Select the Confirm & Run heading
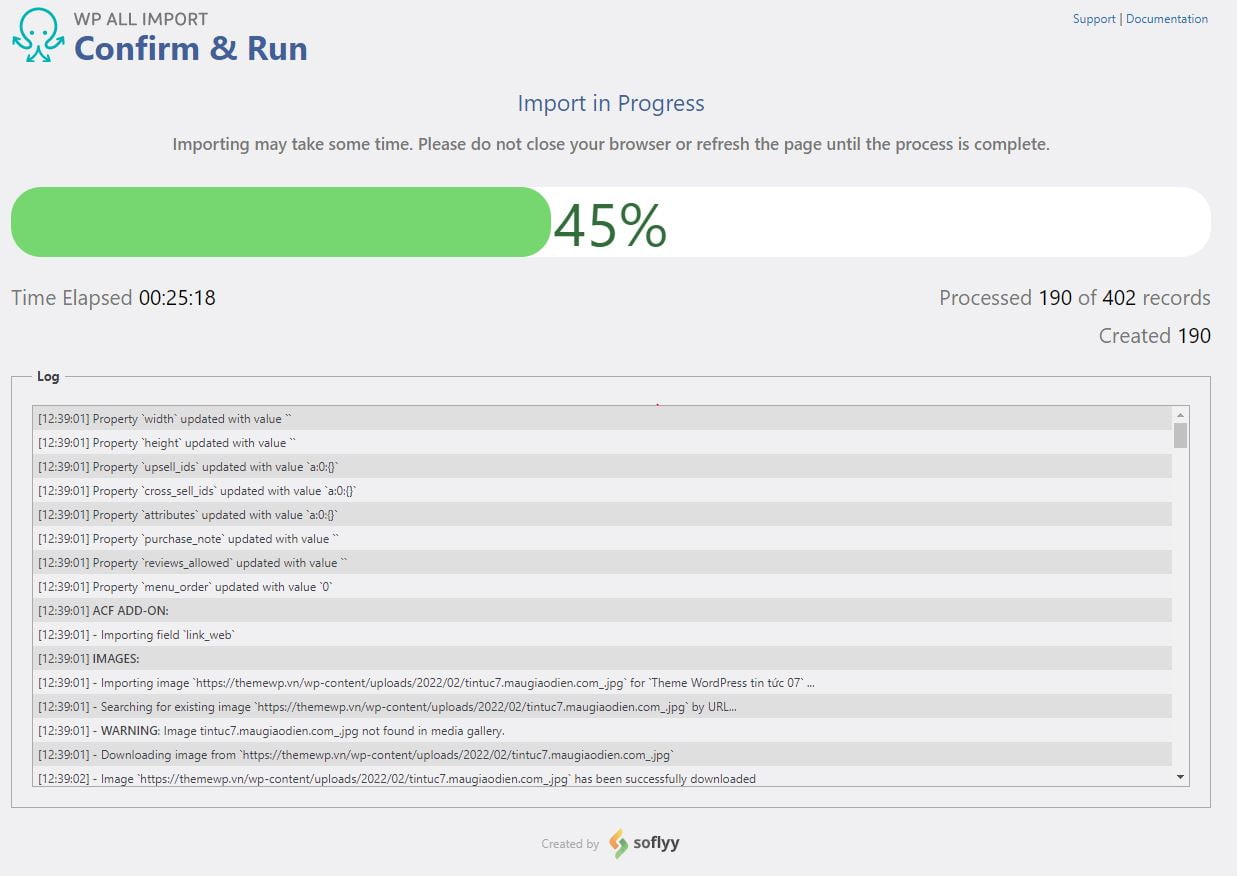1237x876 pixels. click(x=191, y=48)
